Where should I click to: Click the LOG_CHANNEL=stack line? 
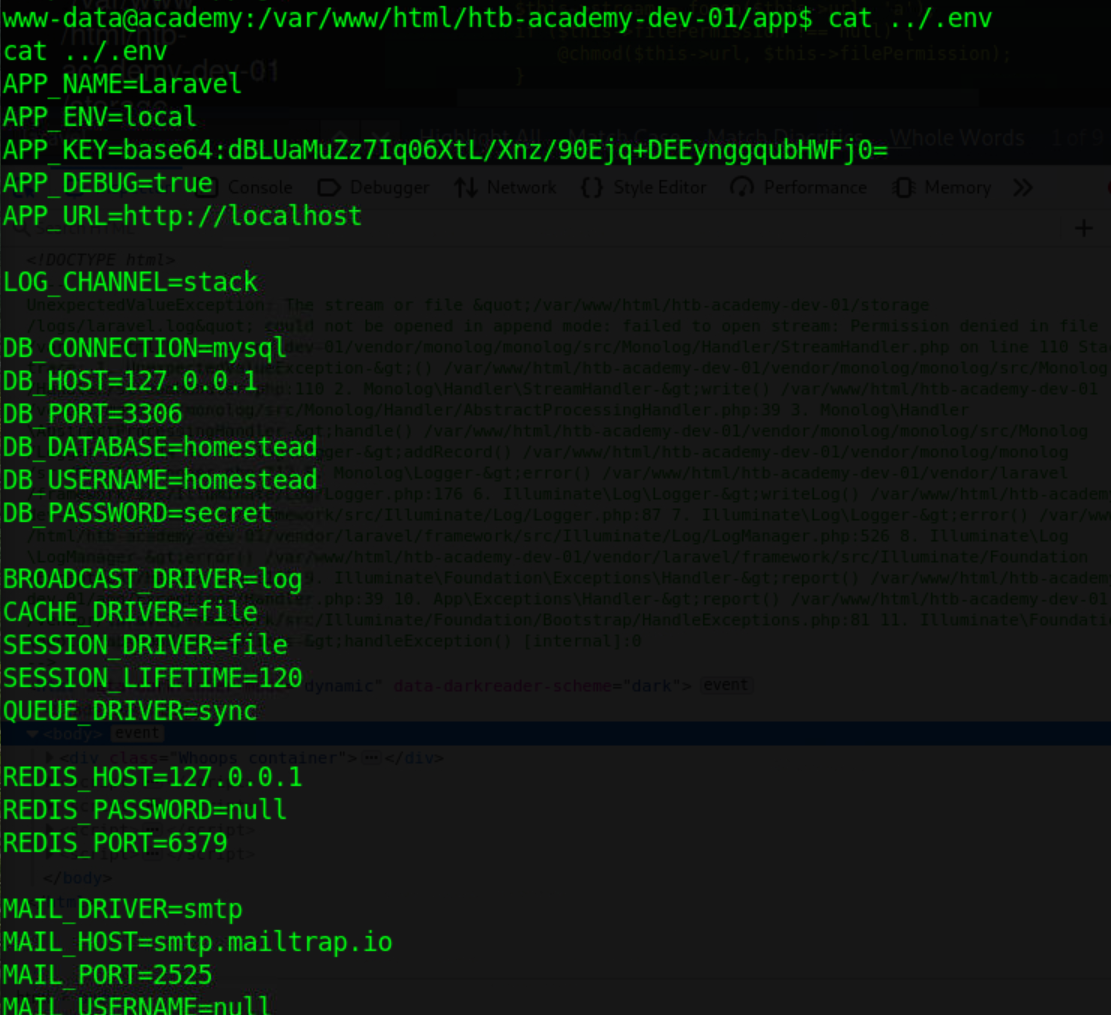130,282
